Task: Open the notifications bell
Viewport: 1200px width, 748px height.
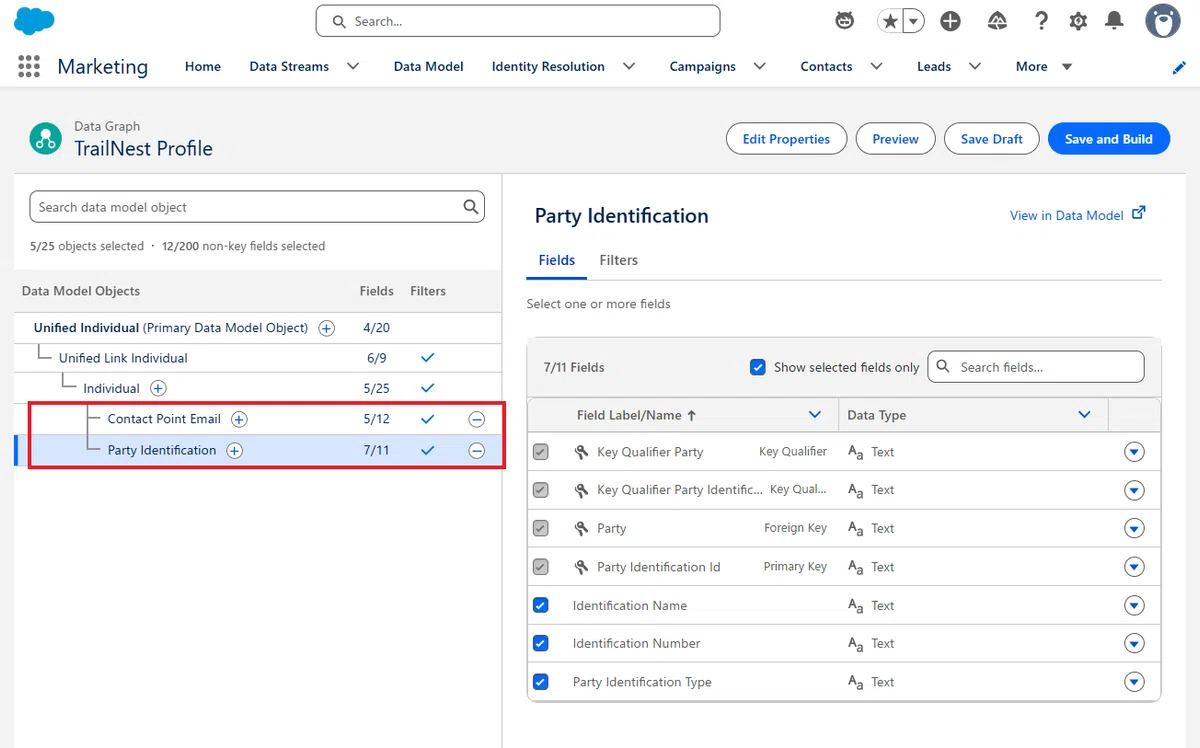Action: (x=1114, y=21)
